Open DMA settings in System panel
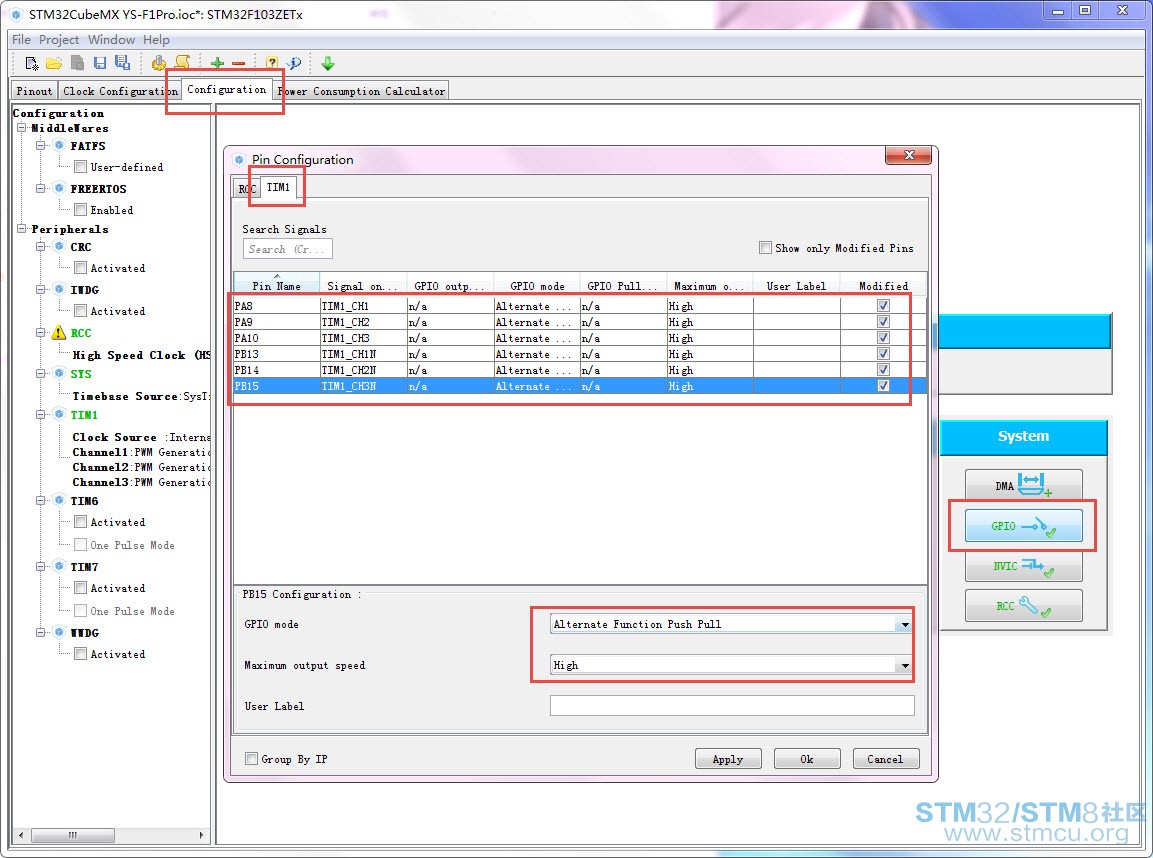The height and width of the screenshot is (858, 1153). coord(1023,485)
